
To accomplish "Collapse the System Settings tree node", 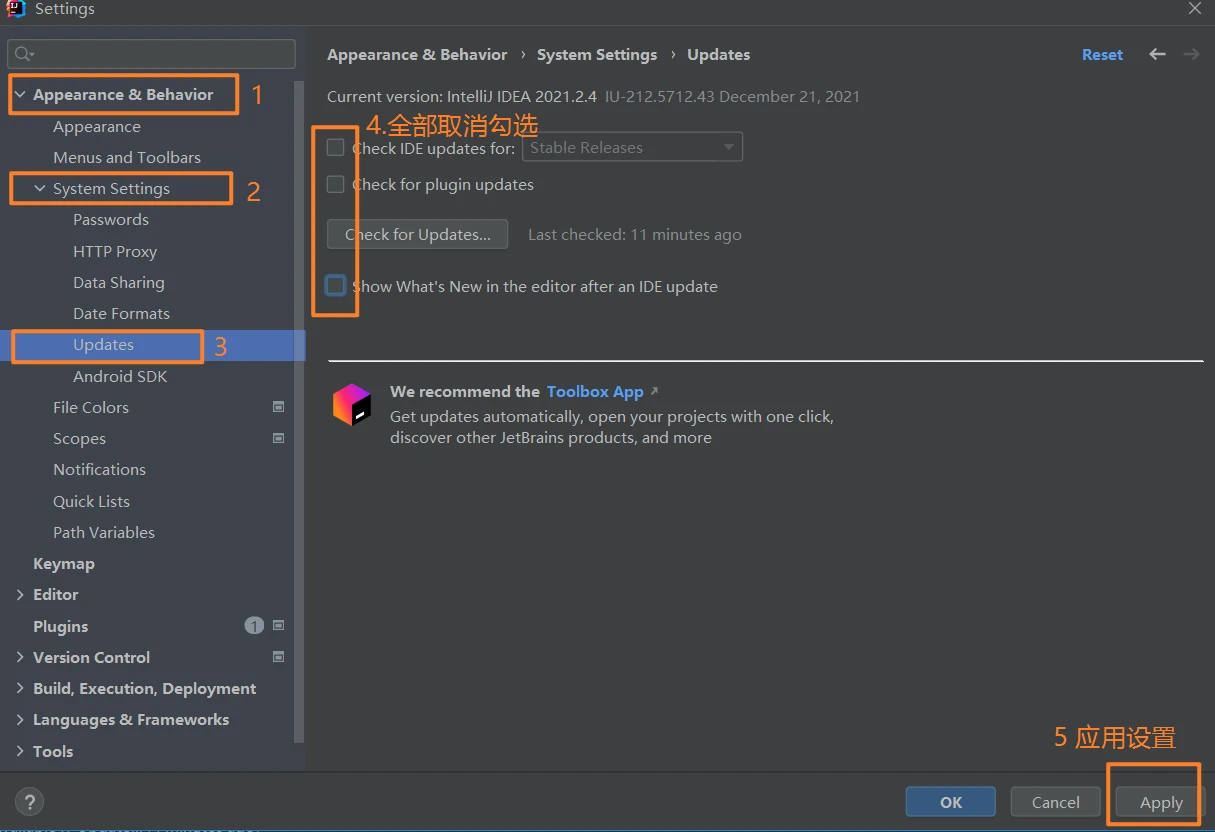I will pyautogui.click(x=40, y=189).
